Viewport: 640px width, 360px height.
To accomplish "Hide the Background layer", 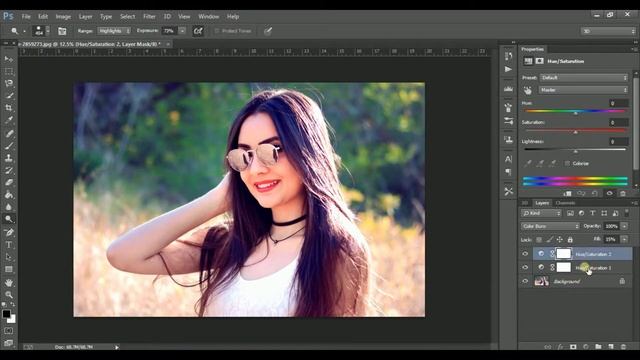I will (x=525, y=281).
